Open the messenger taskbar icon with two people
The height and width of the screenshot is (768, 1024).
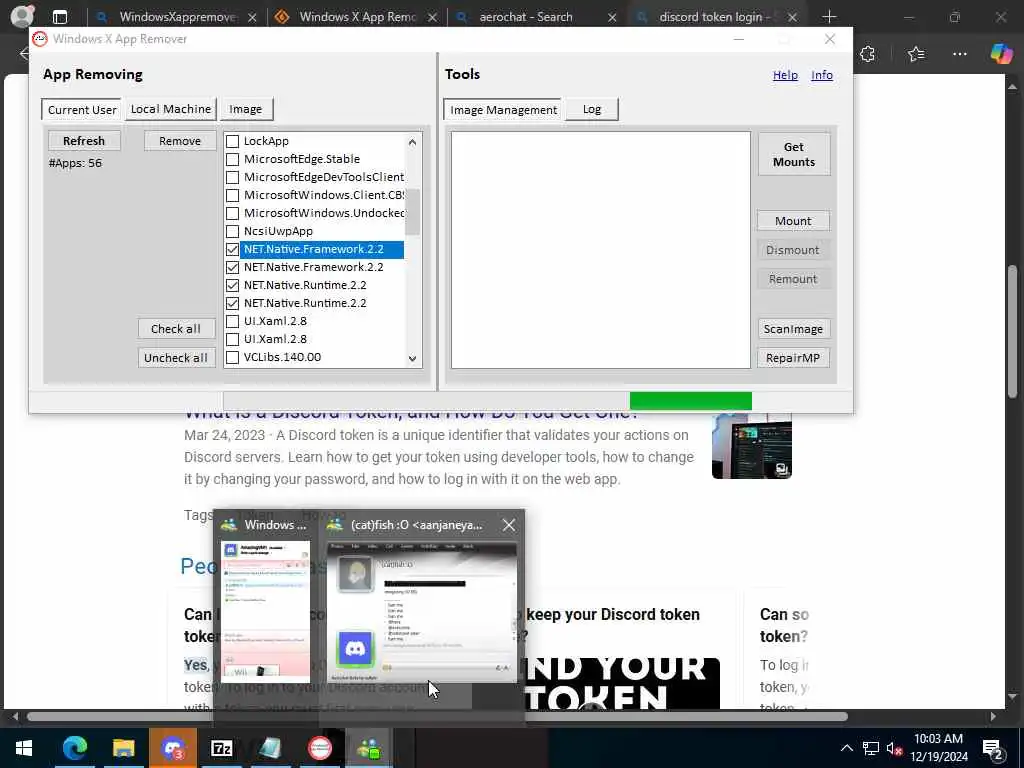pyautogui.click(x=369, y=748)
